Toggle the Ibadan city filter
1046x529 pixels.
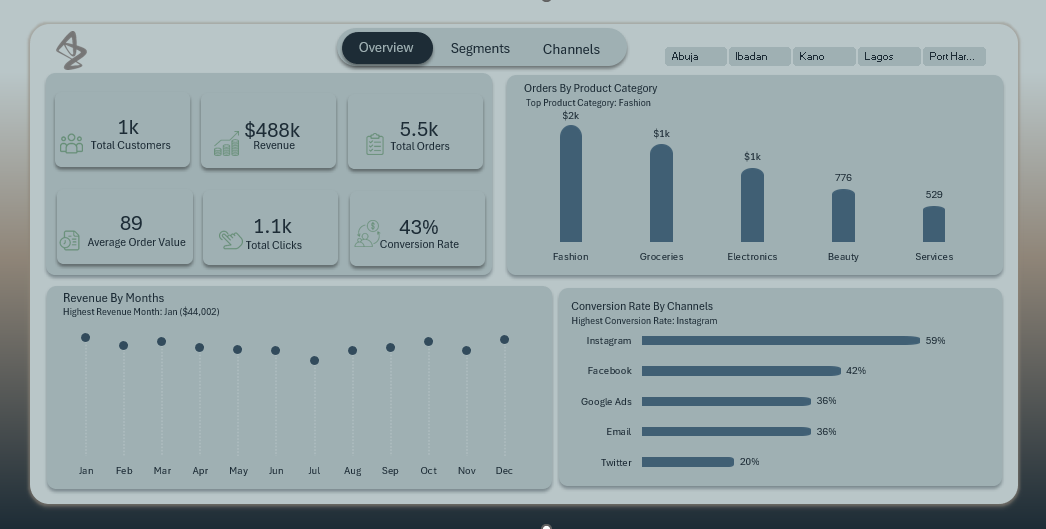click(x=759, y=57)
